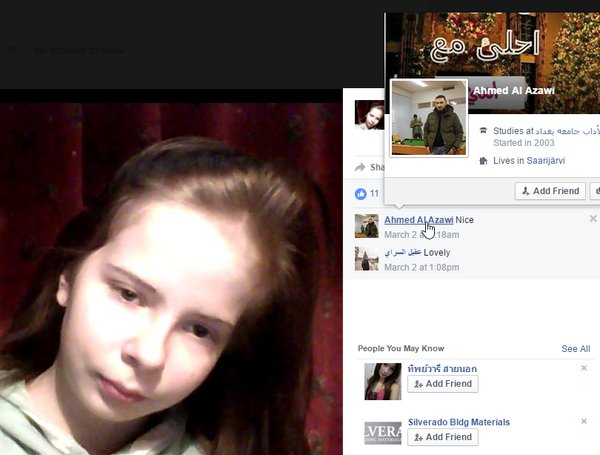
Task: Open the Arabic university link after Studies at
Action: [x=567, y=131]
